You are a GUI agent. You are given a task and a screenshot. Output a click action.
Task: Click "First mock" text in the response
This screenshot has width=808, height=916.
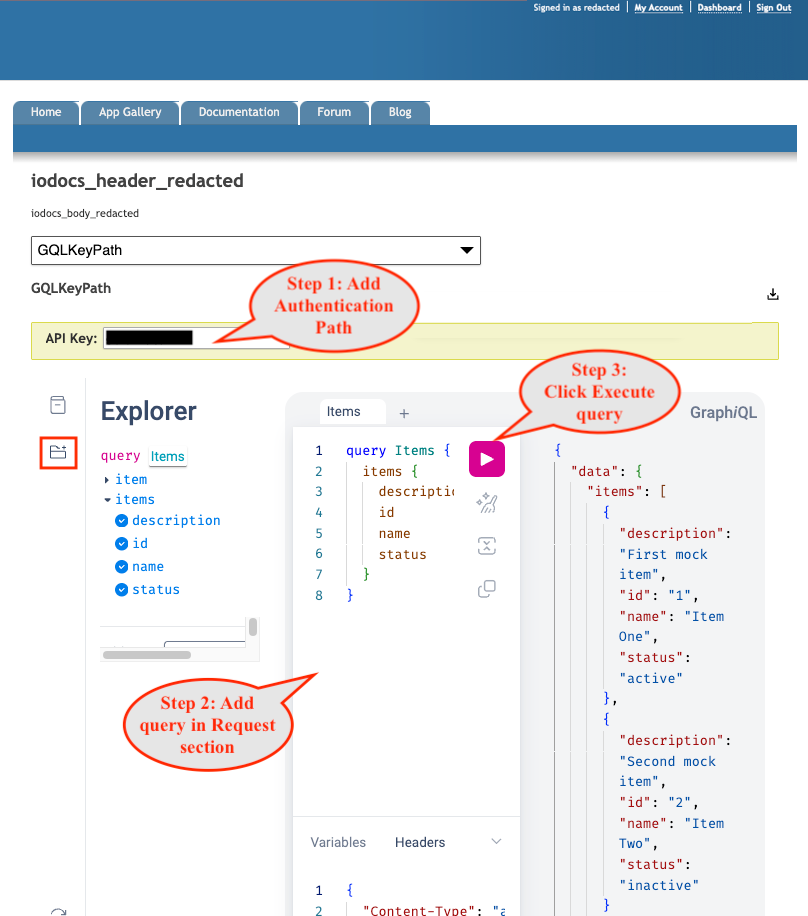tap(663, 555)
